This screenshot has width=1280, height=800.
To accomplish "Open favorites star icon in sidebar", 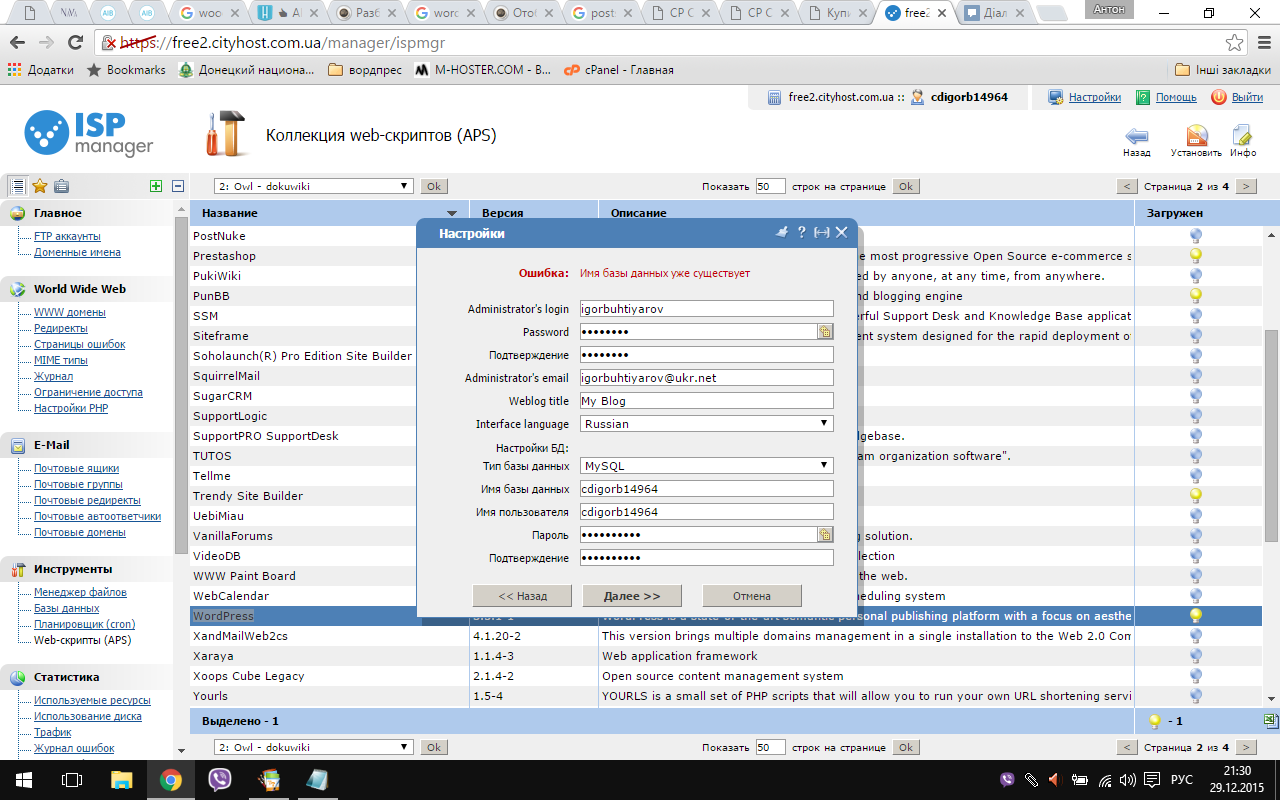I will (x=40, y=186).
